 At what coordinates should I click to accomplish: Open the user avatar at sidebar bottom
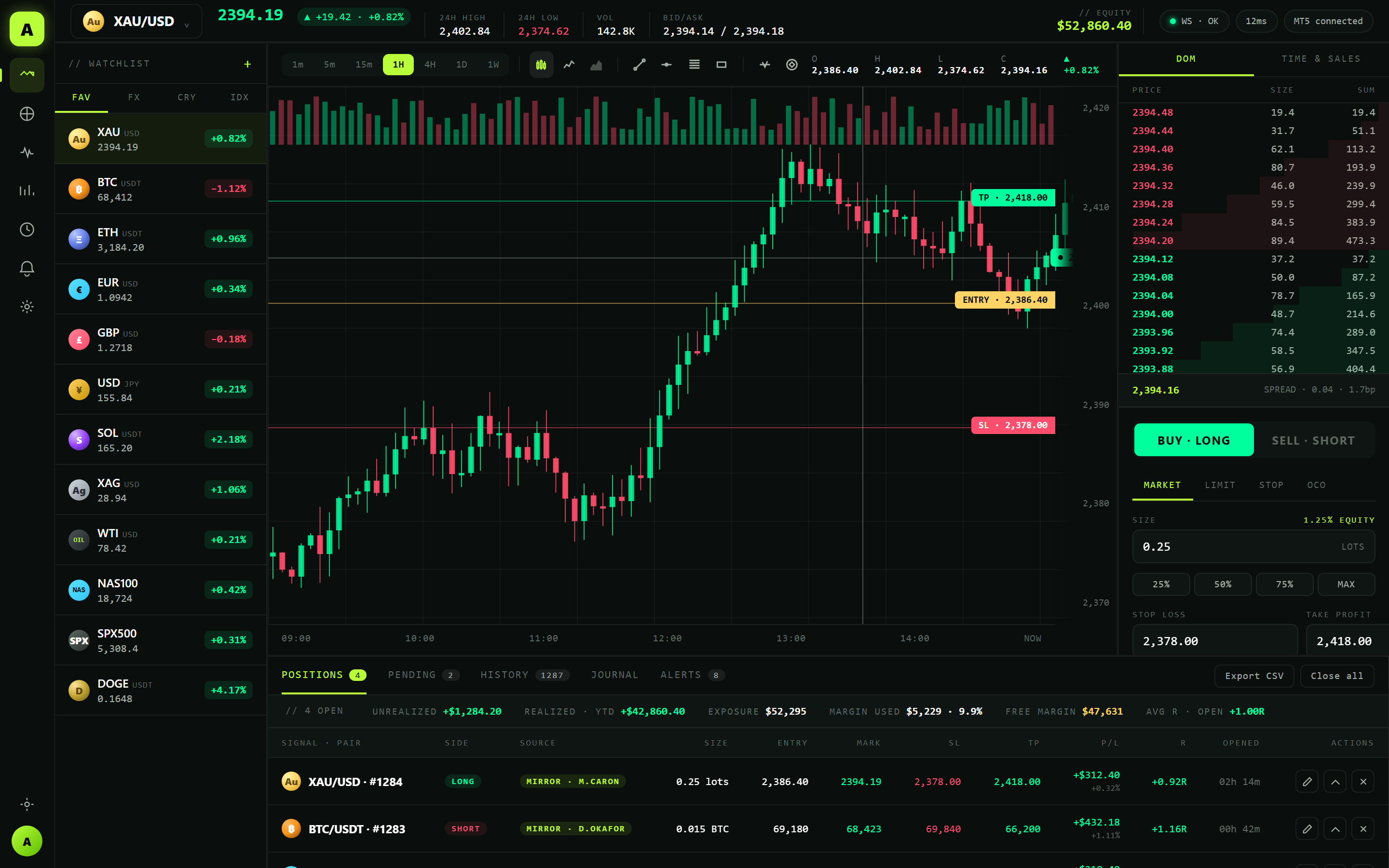click(x=27, y=841)
